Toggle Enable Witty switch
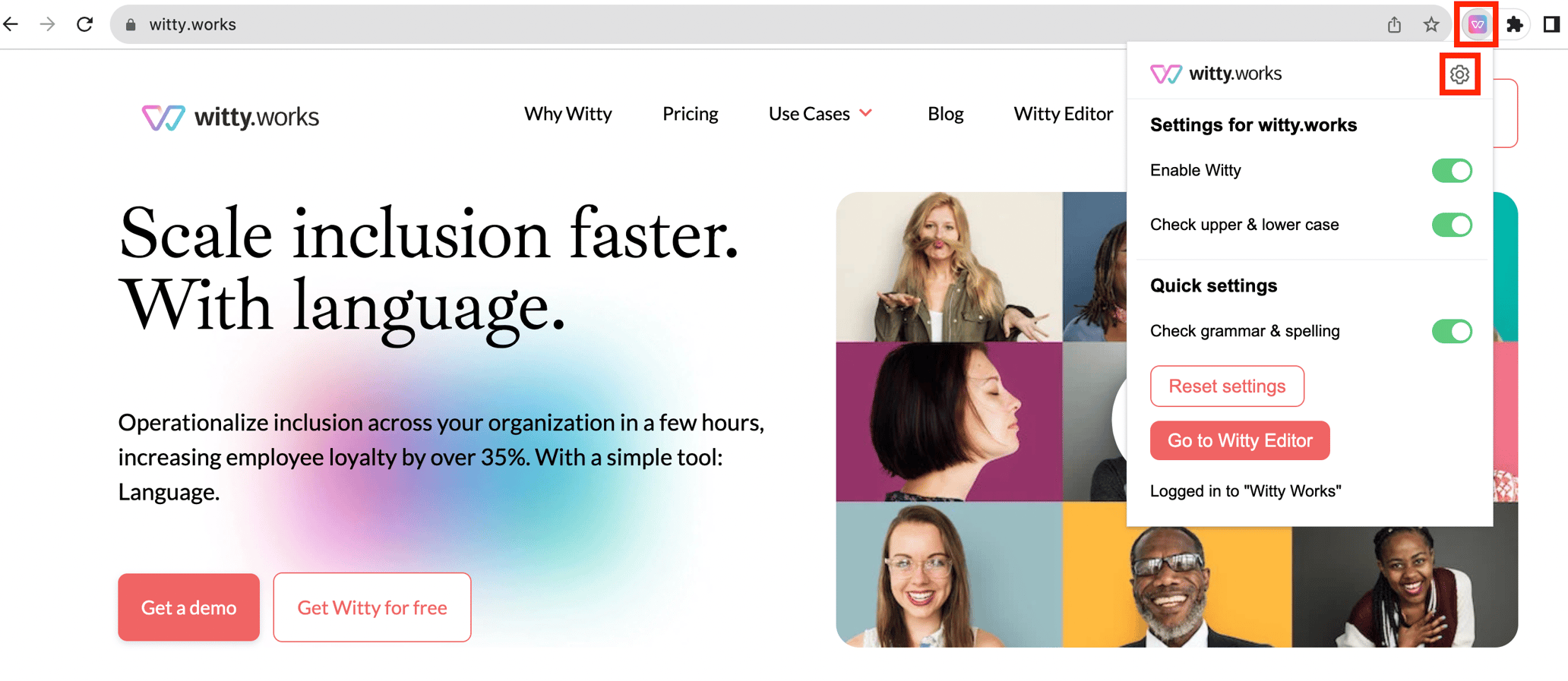The width and height of the screenshot is (1568, 681). 1452,170
